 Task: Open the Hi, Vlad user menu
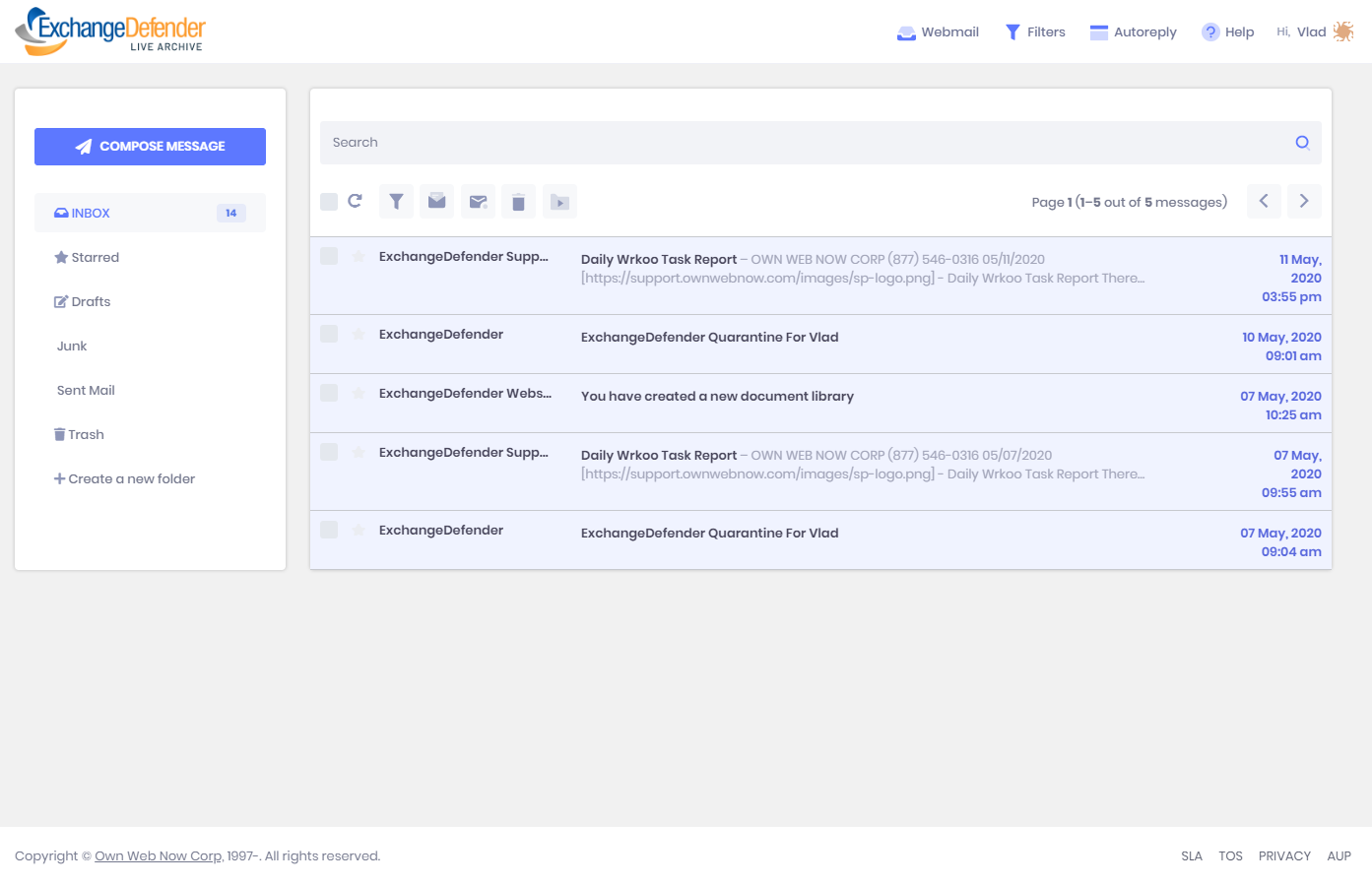pos(1314,32)
